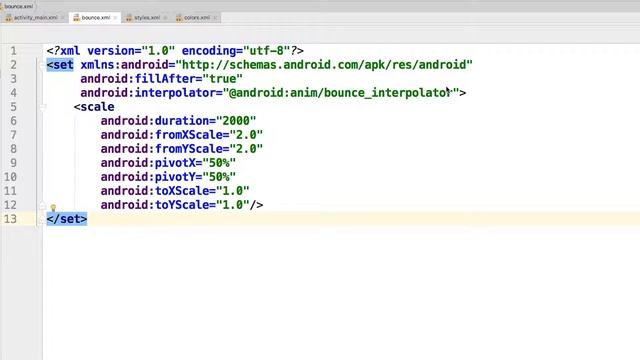Screen dimensions: 640x360
Task: Close the activity_main.xml tab
Action: click(x=62, y=18)
